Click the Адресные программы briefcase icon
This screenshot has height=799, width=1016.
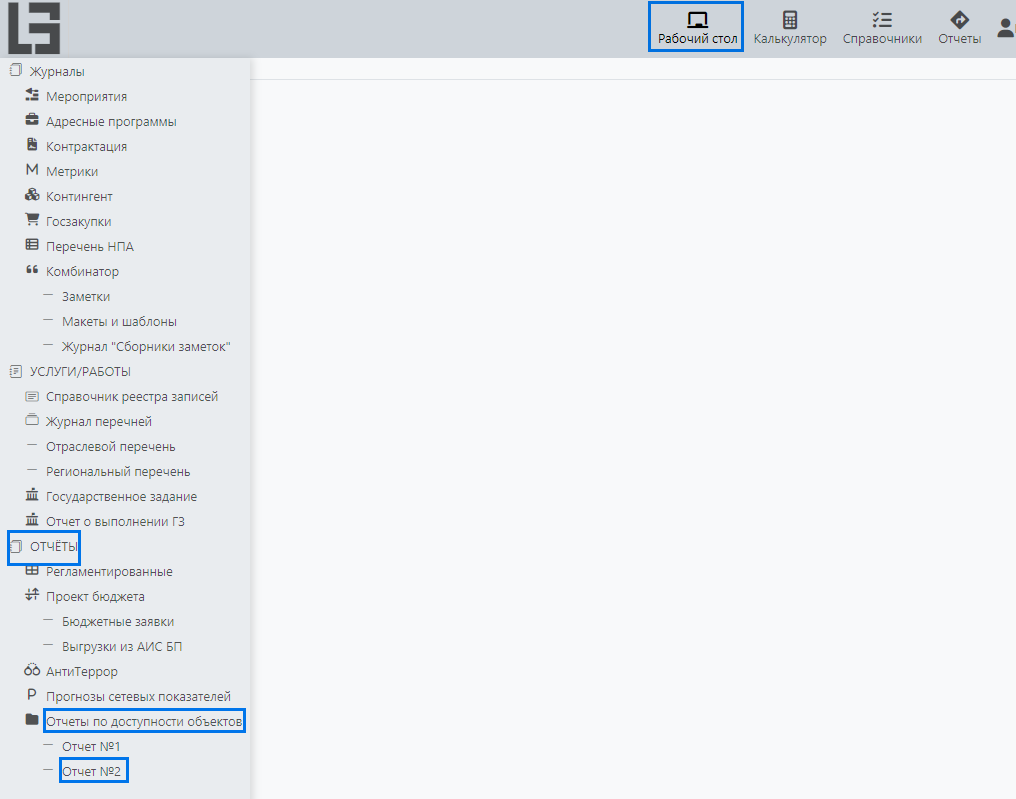click(32, 121)
